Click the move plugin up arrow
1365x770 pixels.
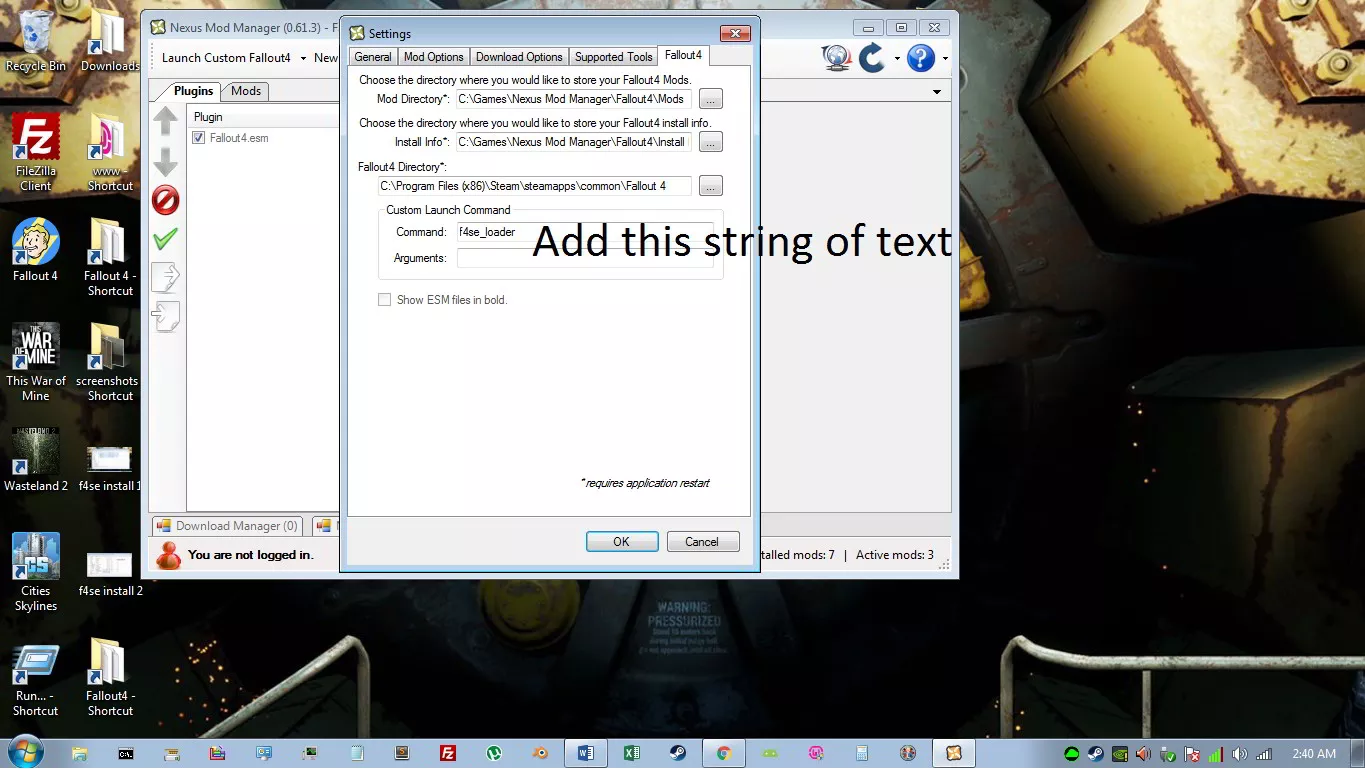(x=165, y=122)
